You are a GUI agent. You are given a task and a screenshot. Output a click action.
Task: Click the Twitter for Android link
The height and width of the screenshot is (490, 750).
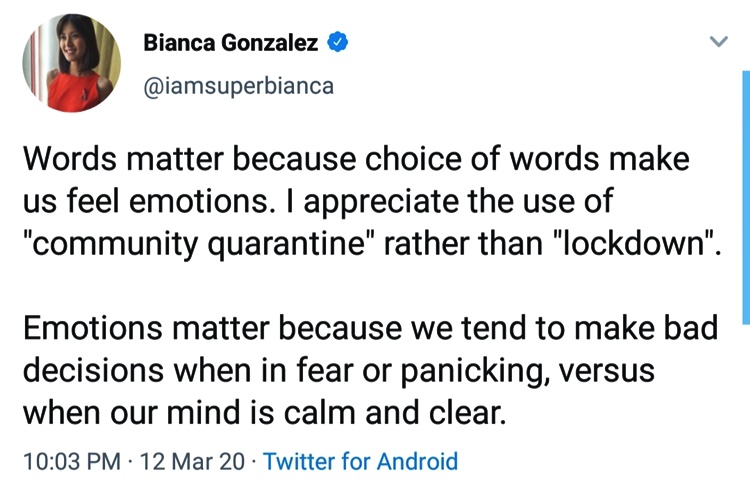tap(361, 461)
